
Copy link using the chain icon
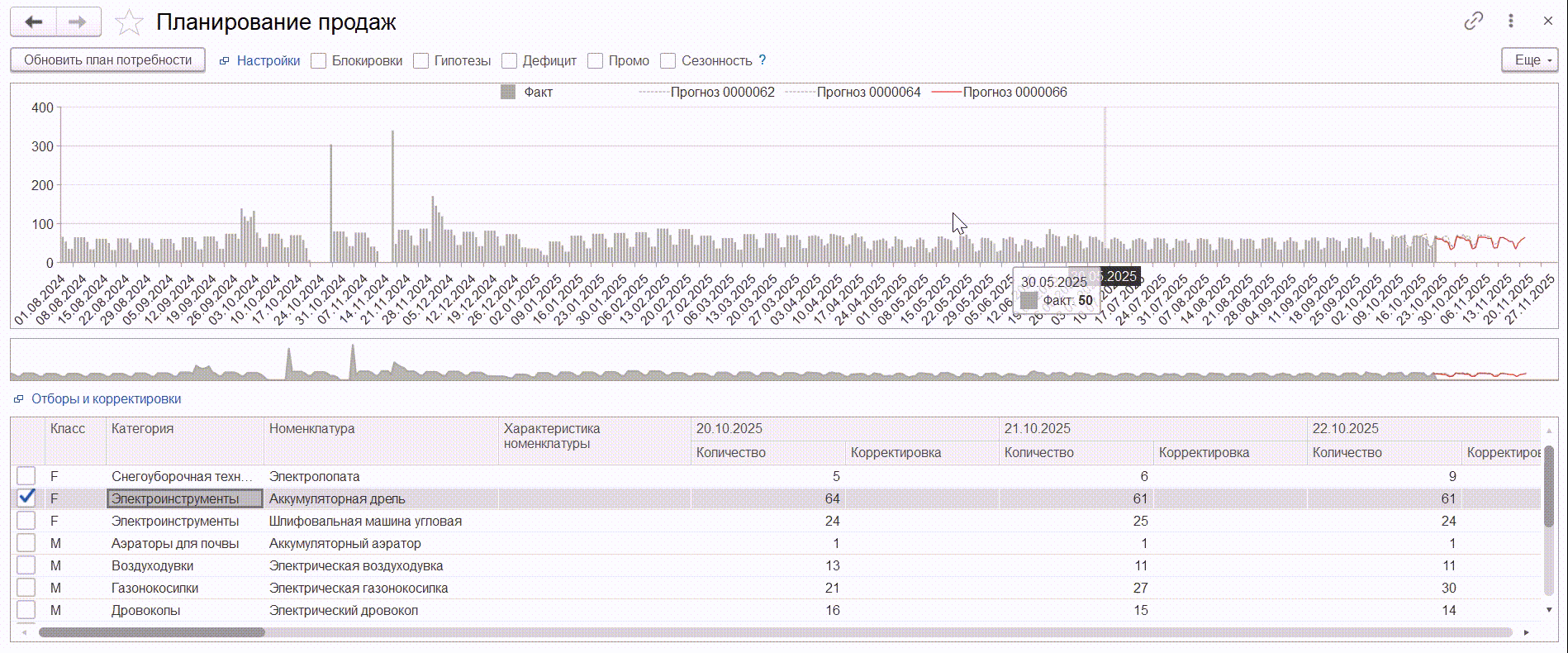click(x=1473, y=21)
